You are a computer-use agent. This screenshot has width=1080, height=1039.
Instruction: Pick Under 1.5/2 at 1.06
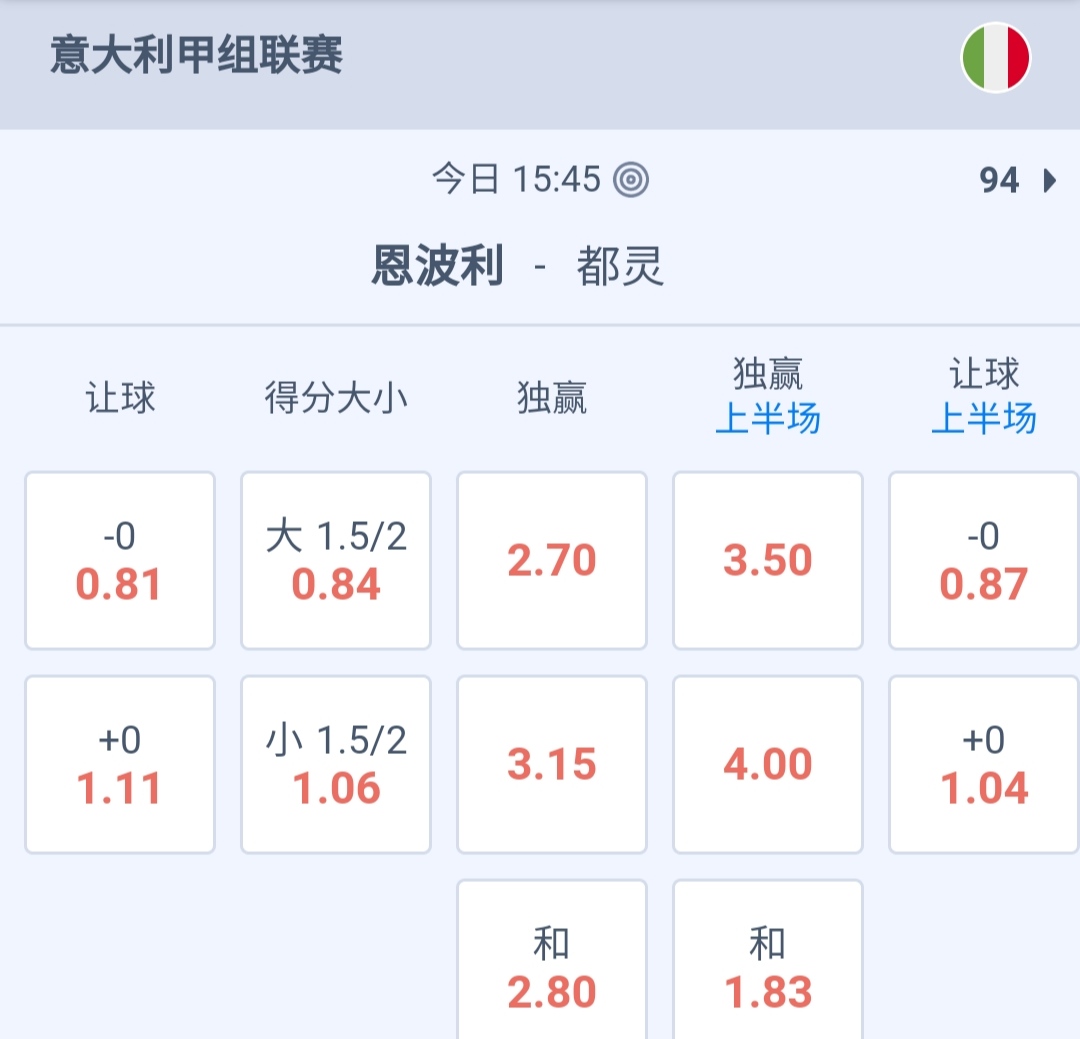pos(336,765)
